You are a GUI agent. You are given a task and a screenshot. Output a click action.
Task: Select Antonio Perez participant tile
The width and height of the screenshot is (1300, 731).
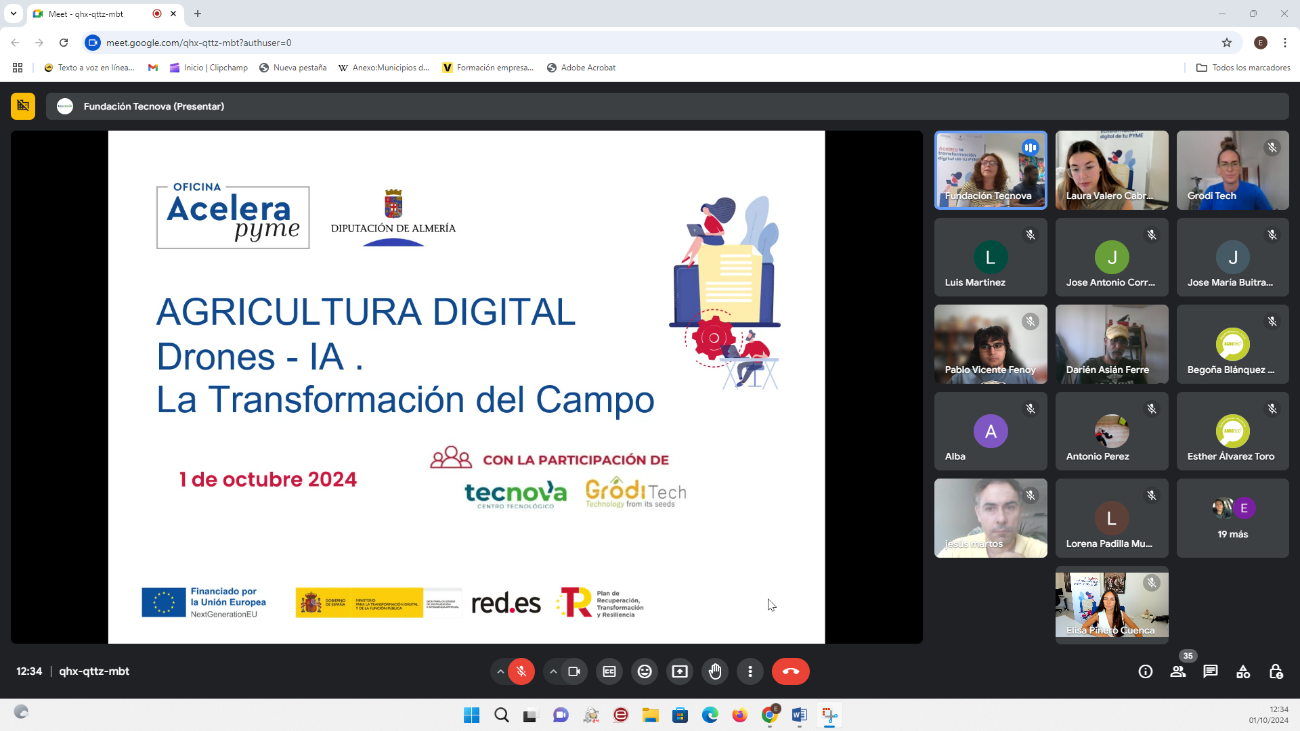point(1112,431)
